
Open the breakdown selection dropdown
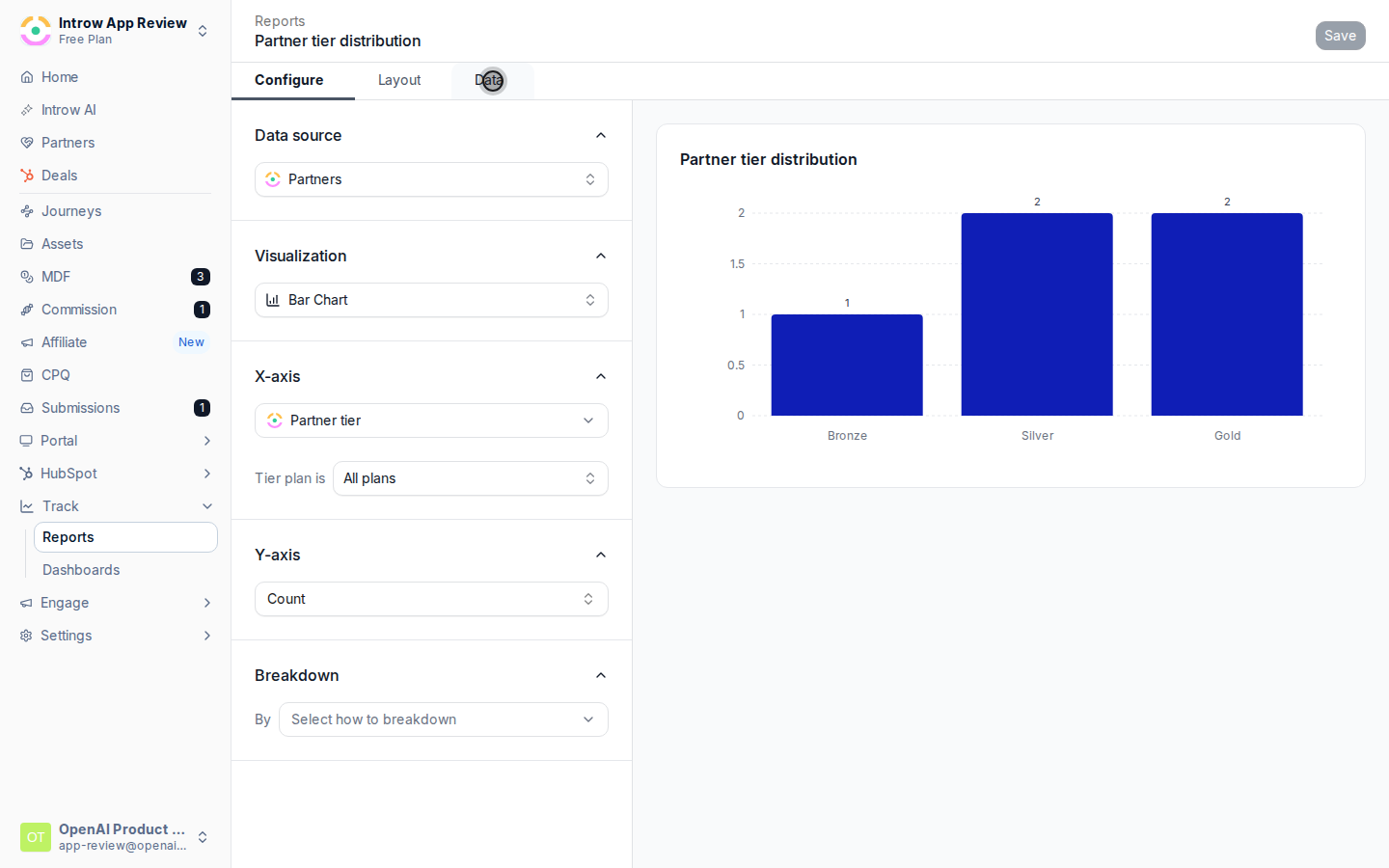(x=444, y=719)
